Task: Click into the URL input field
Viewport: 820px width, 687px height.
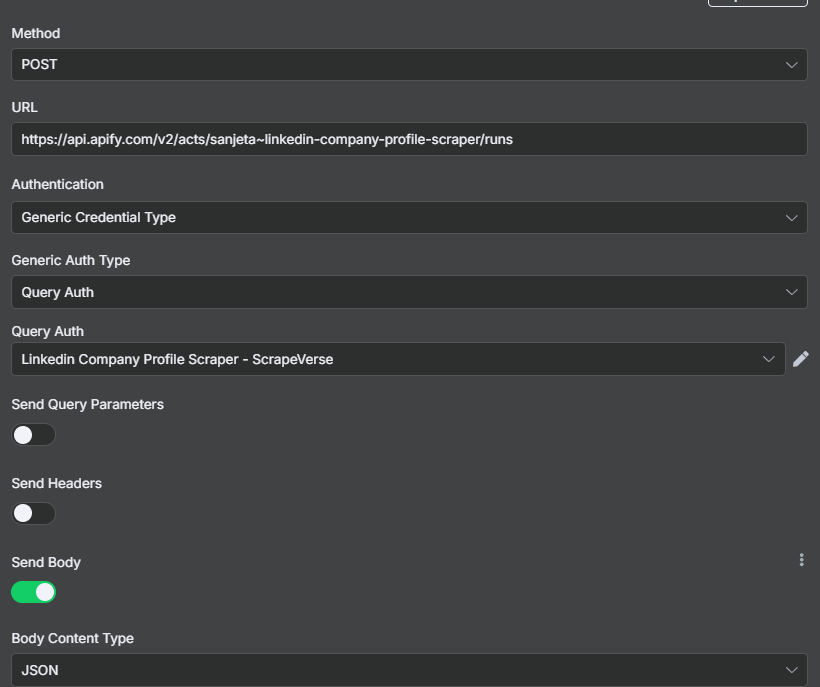Action: point(409,139)
